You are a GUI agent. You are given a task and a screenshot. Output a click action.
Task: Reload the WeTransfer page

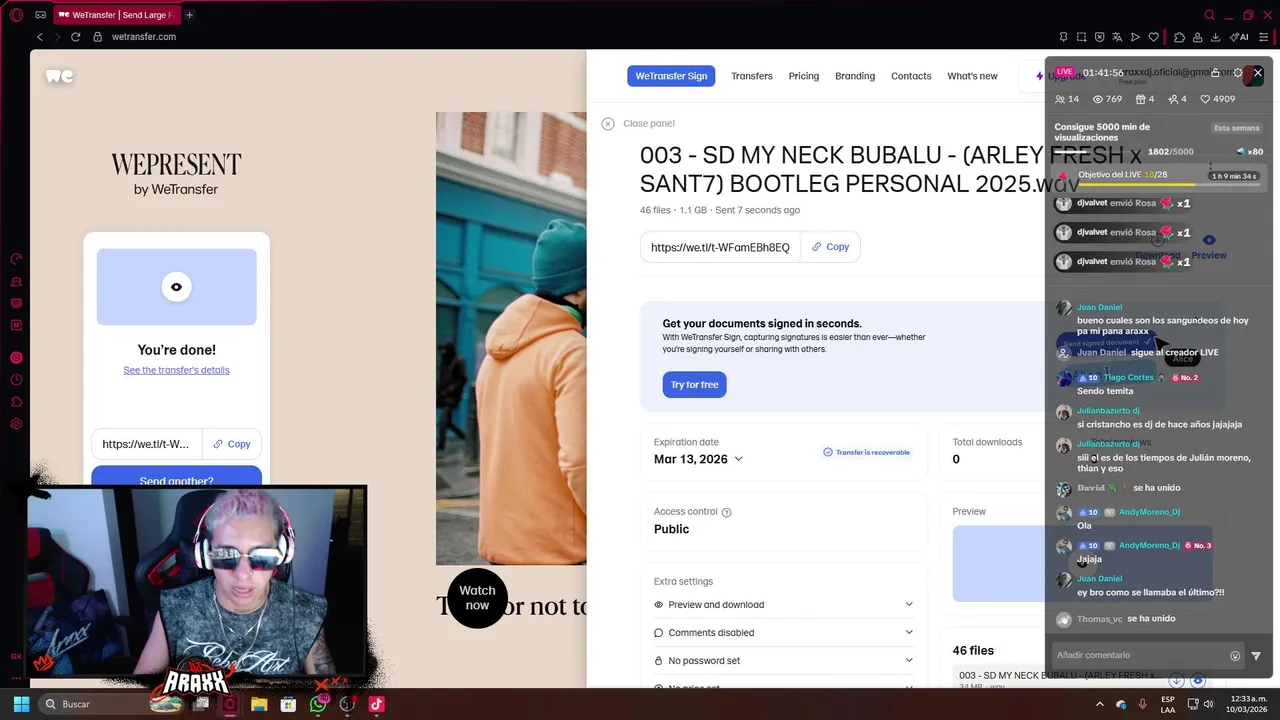[x=75, y=37]
